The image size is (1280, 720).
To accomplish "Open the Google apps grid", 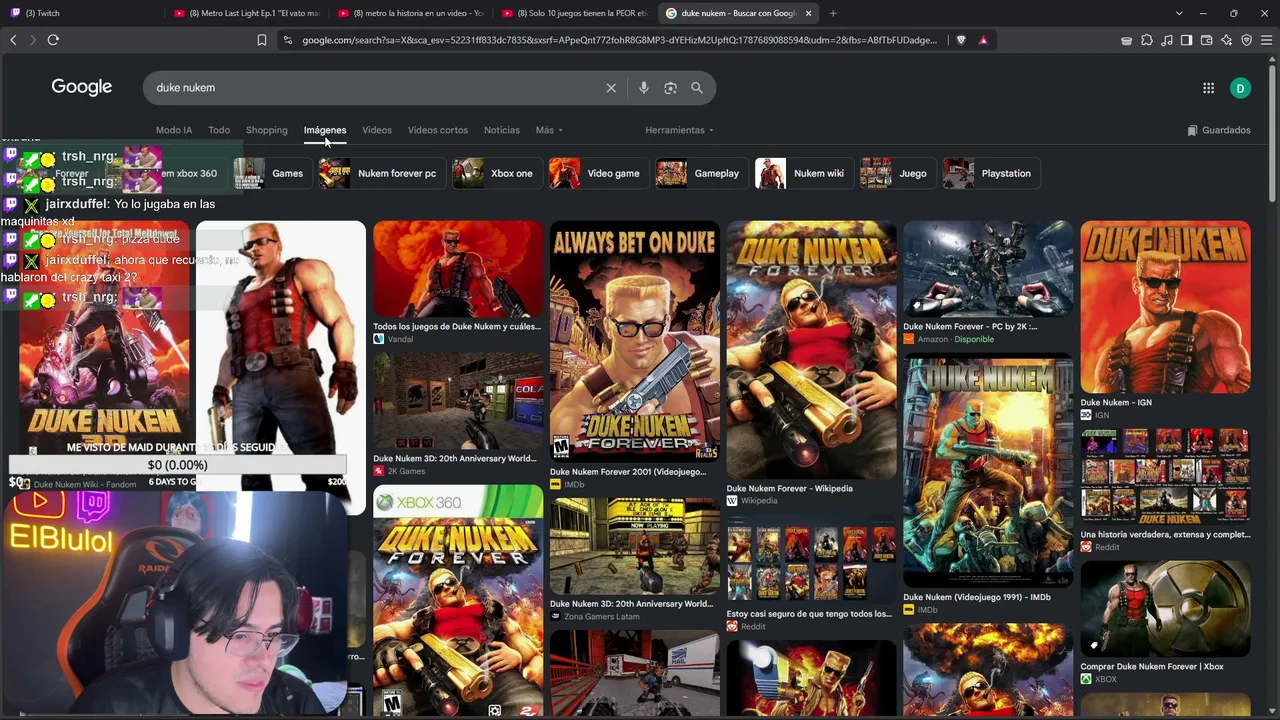I will (x=1208, y=88).
